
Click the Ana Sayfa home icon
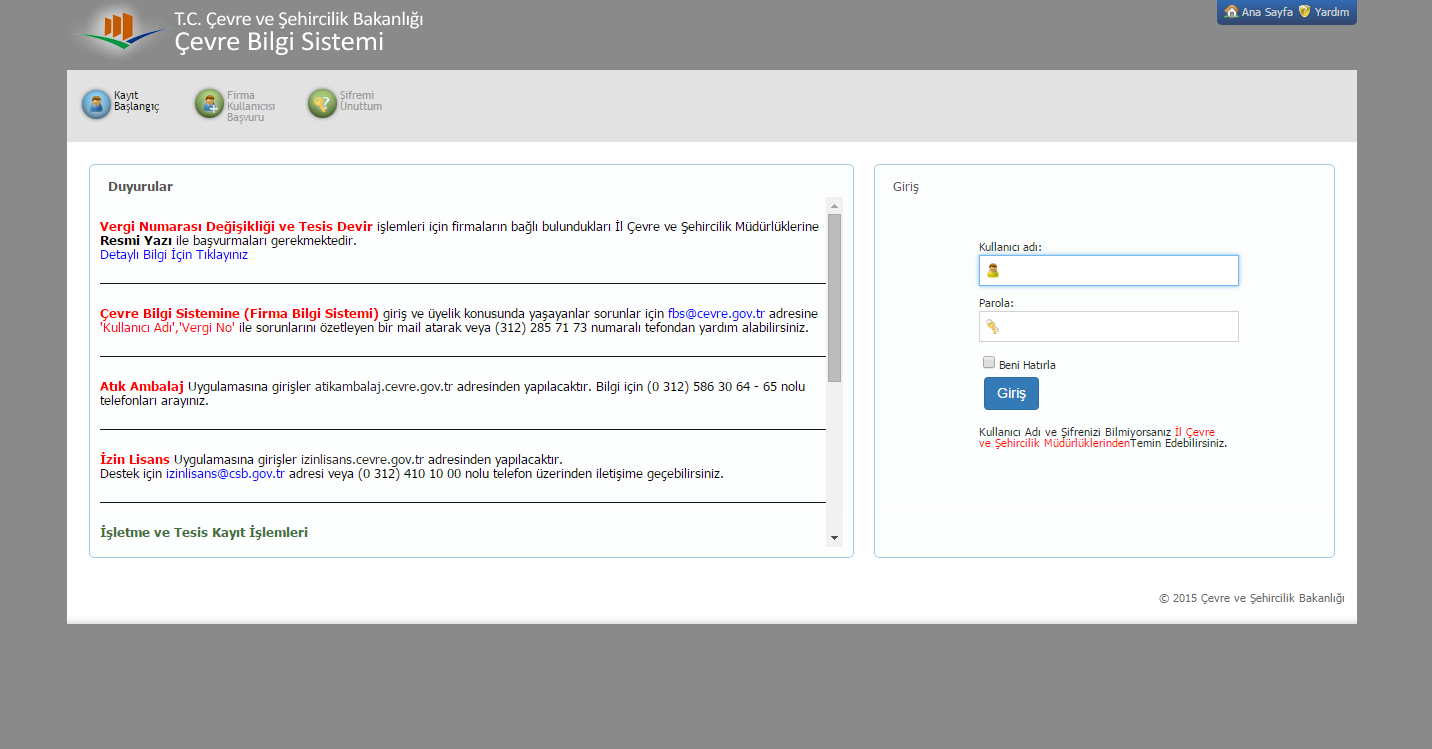pos(1231,12)
